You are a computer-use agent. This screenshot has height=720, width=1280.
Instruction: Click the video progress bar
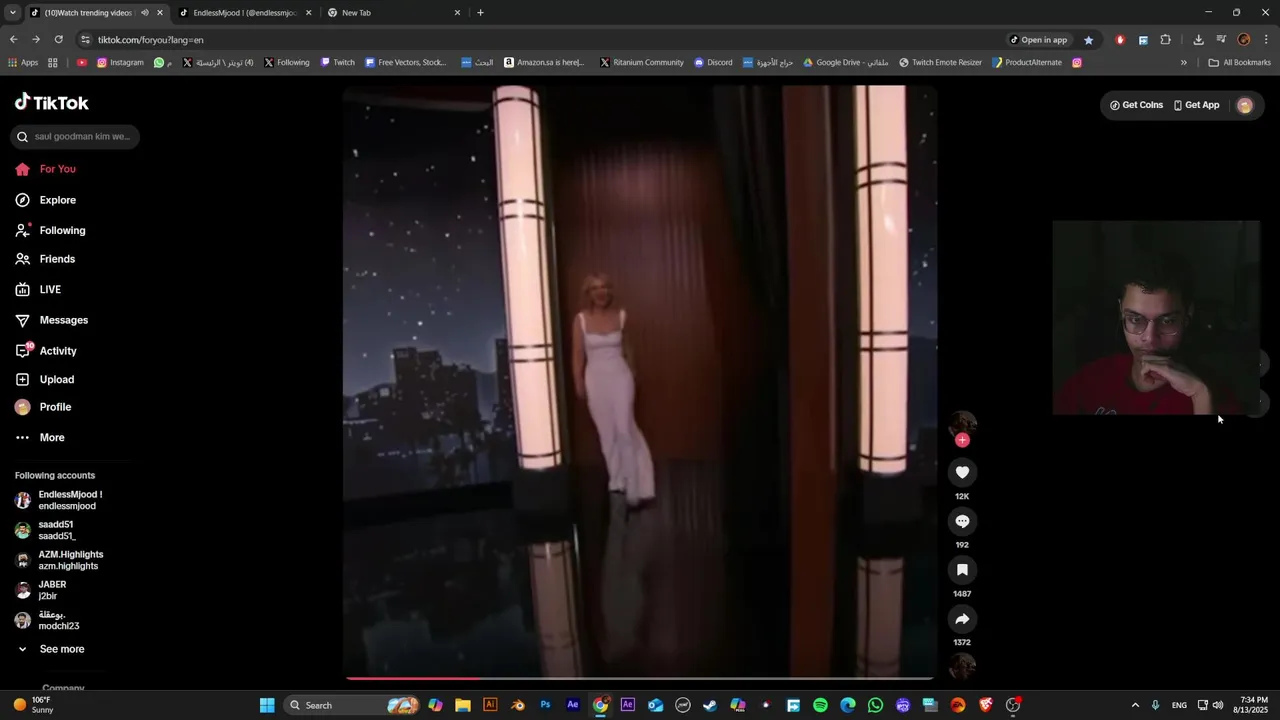pos(640,678)
